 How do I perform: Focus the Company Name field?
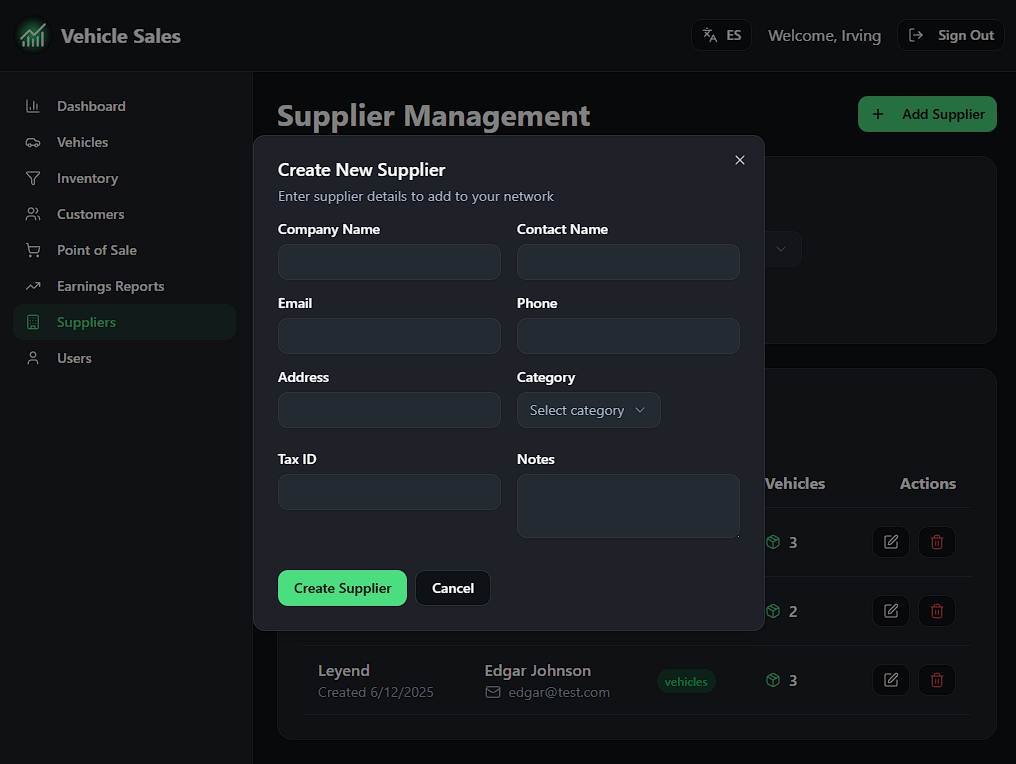(389, 262)
